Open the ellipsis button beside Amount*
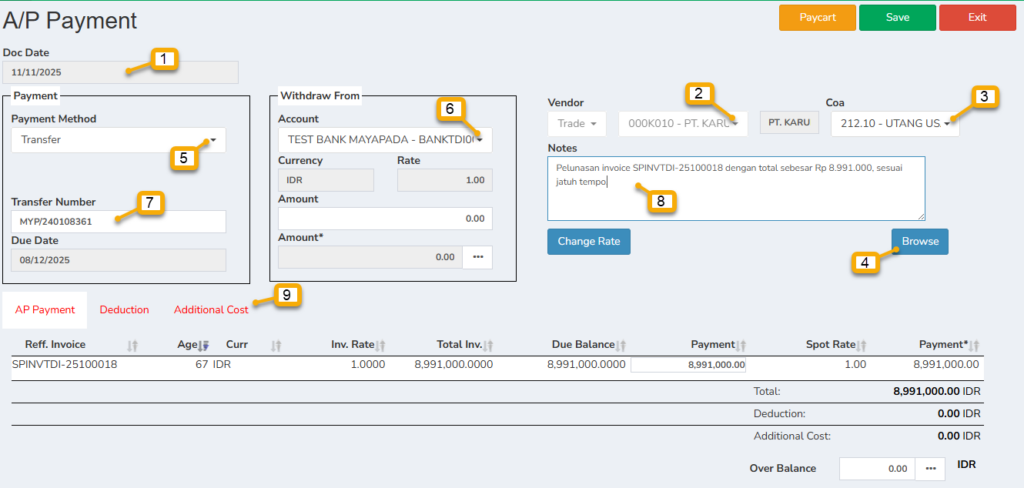Screen dimensions: 1024x488 click(x=477, y=257)
